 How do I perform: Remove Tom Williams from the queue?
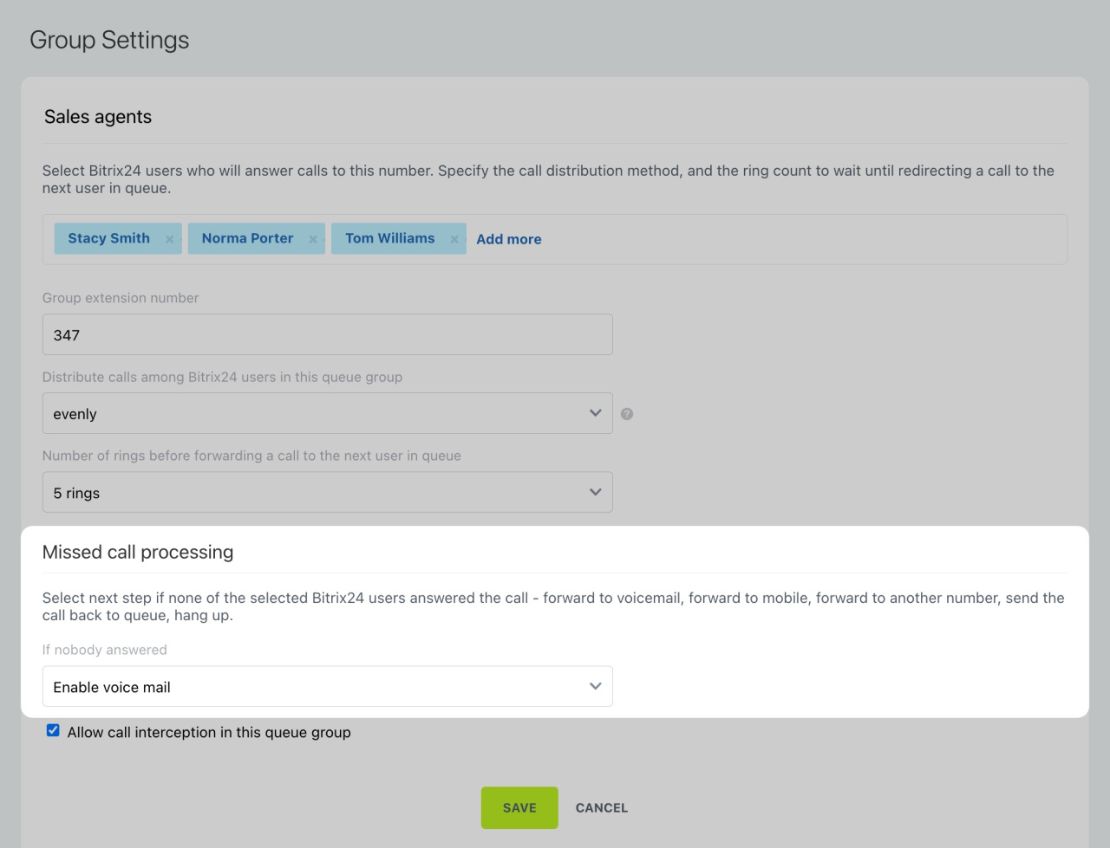click(454, 239)
